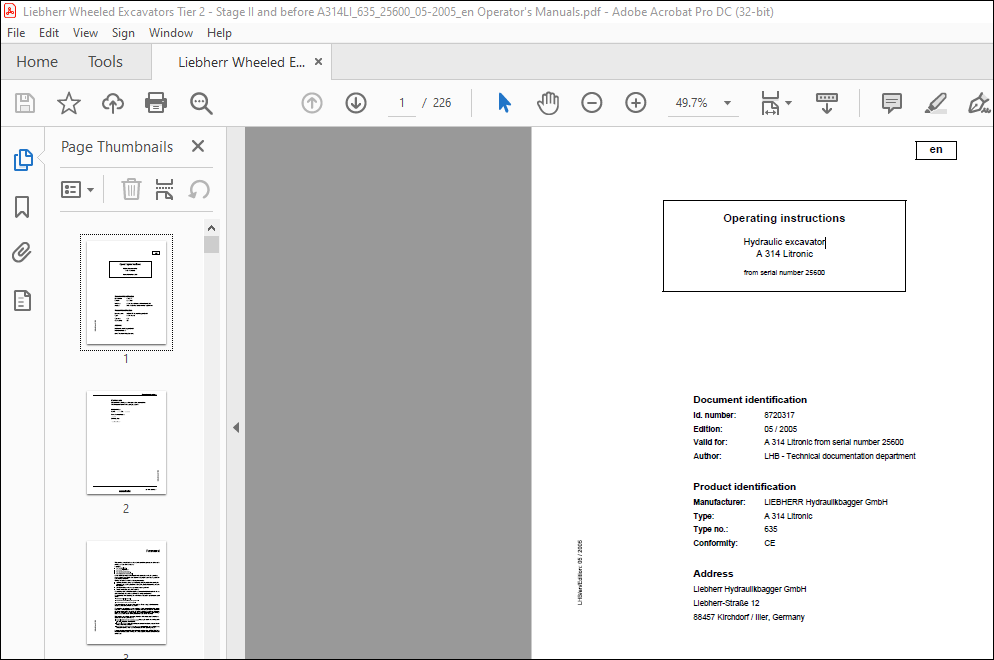Image resolution: width=994 pixels, height=660 pixels.
Task: Click the thumbnails page break icon
Action: 164,189
